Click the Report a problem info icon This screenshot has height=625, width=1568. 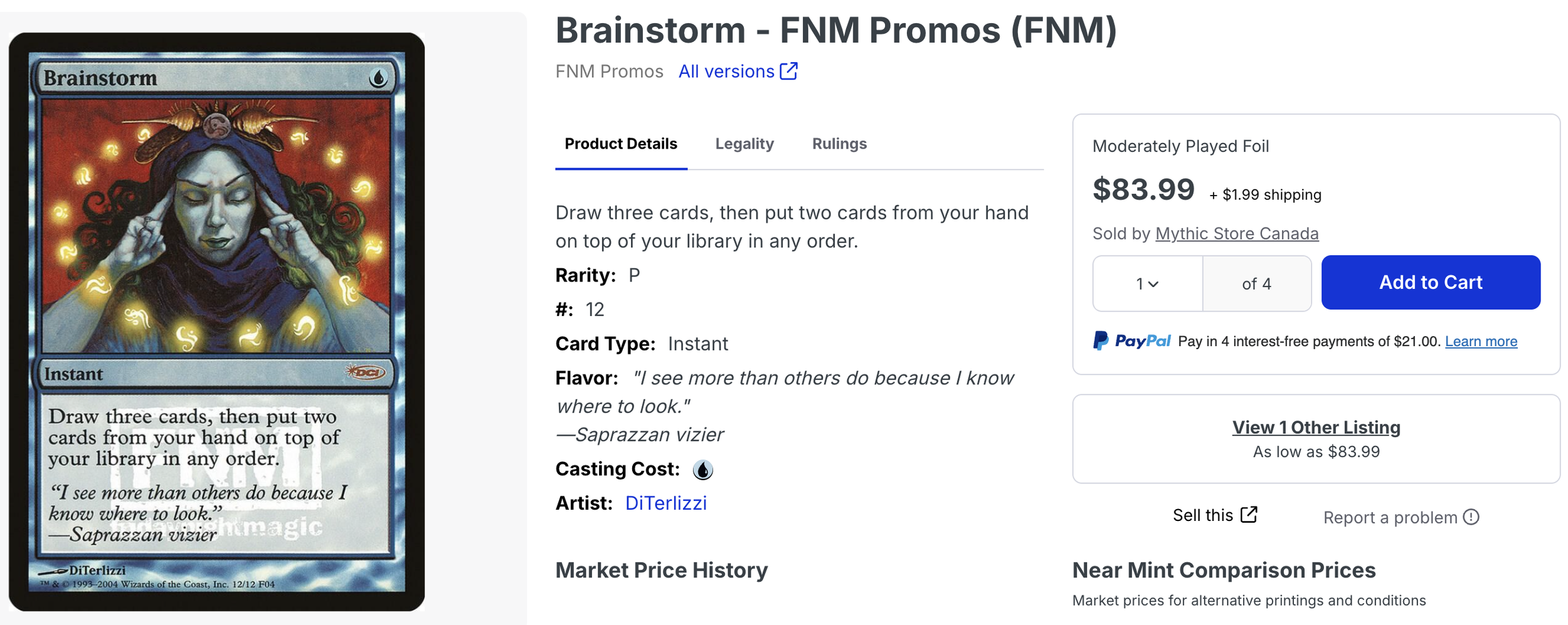tap(1471, 517)
